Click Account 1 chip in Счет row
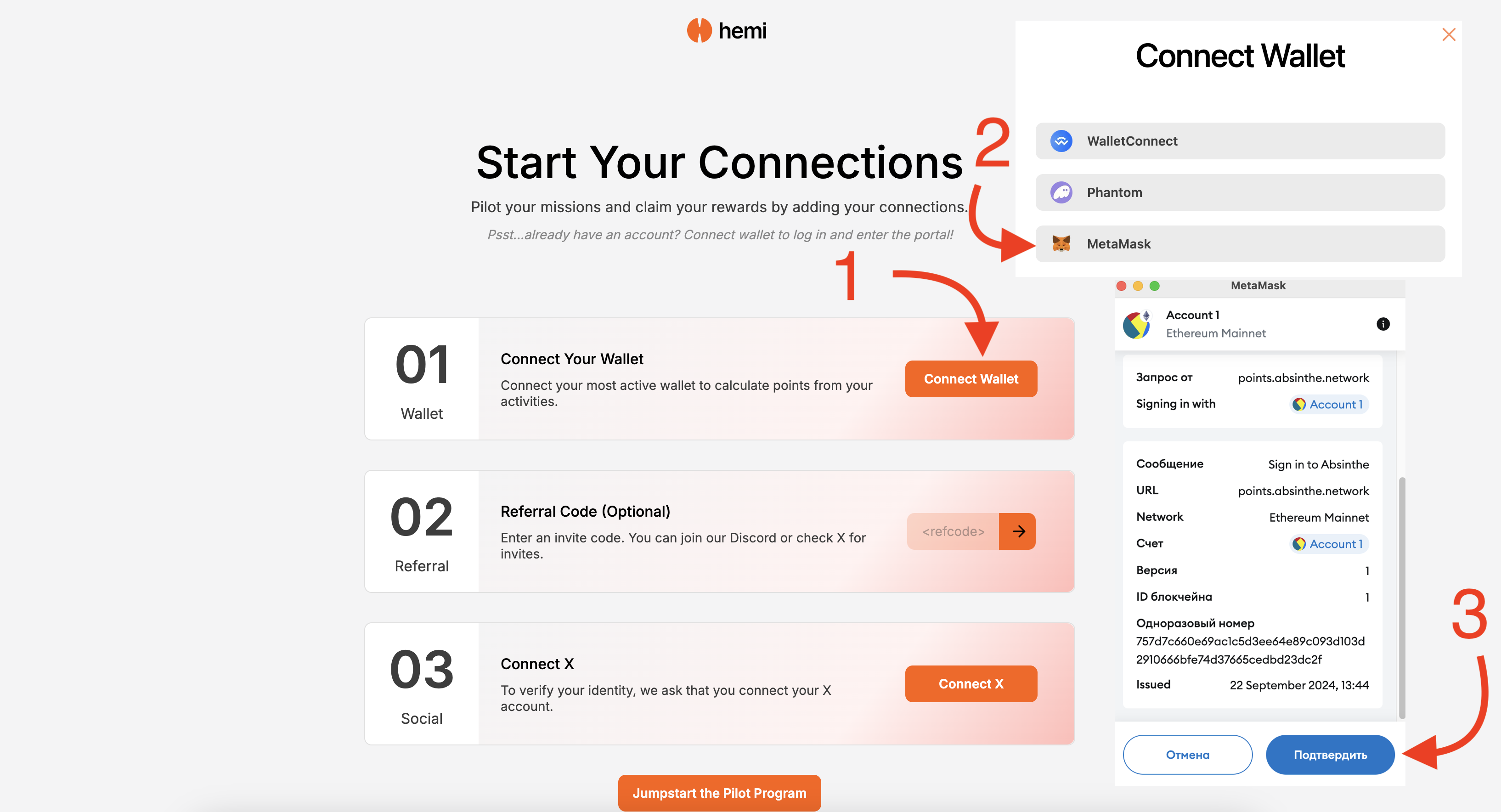The image size is (1501, 812). coord(1328,543)
